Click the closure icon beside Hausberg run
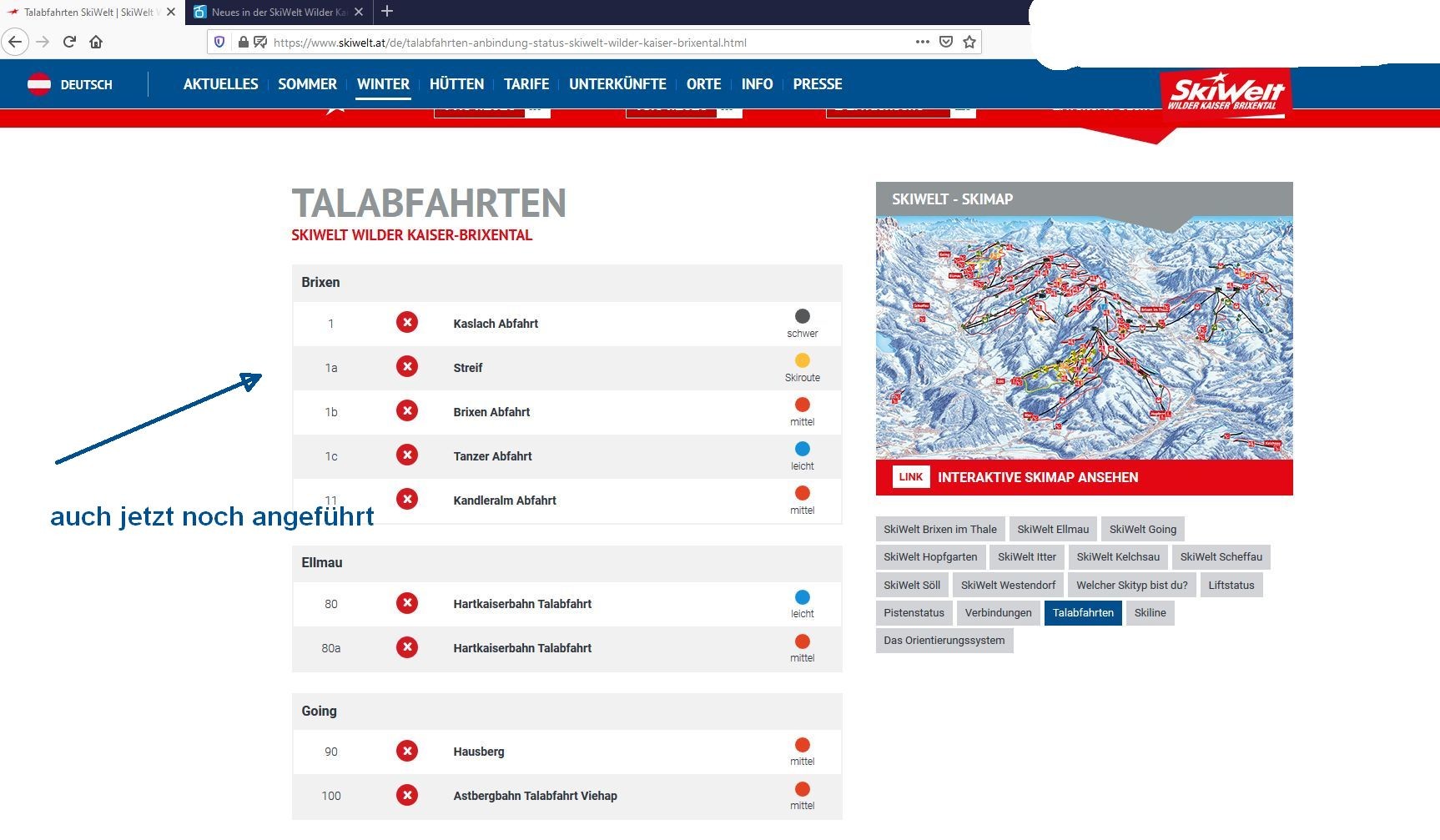This screenshot has width=1440, height=840. click(x=407, y=750)
